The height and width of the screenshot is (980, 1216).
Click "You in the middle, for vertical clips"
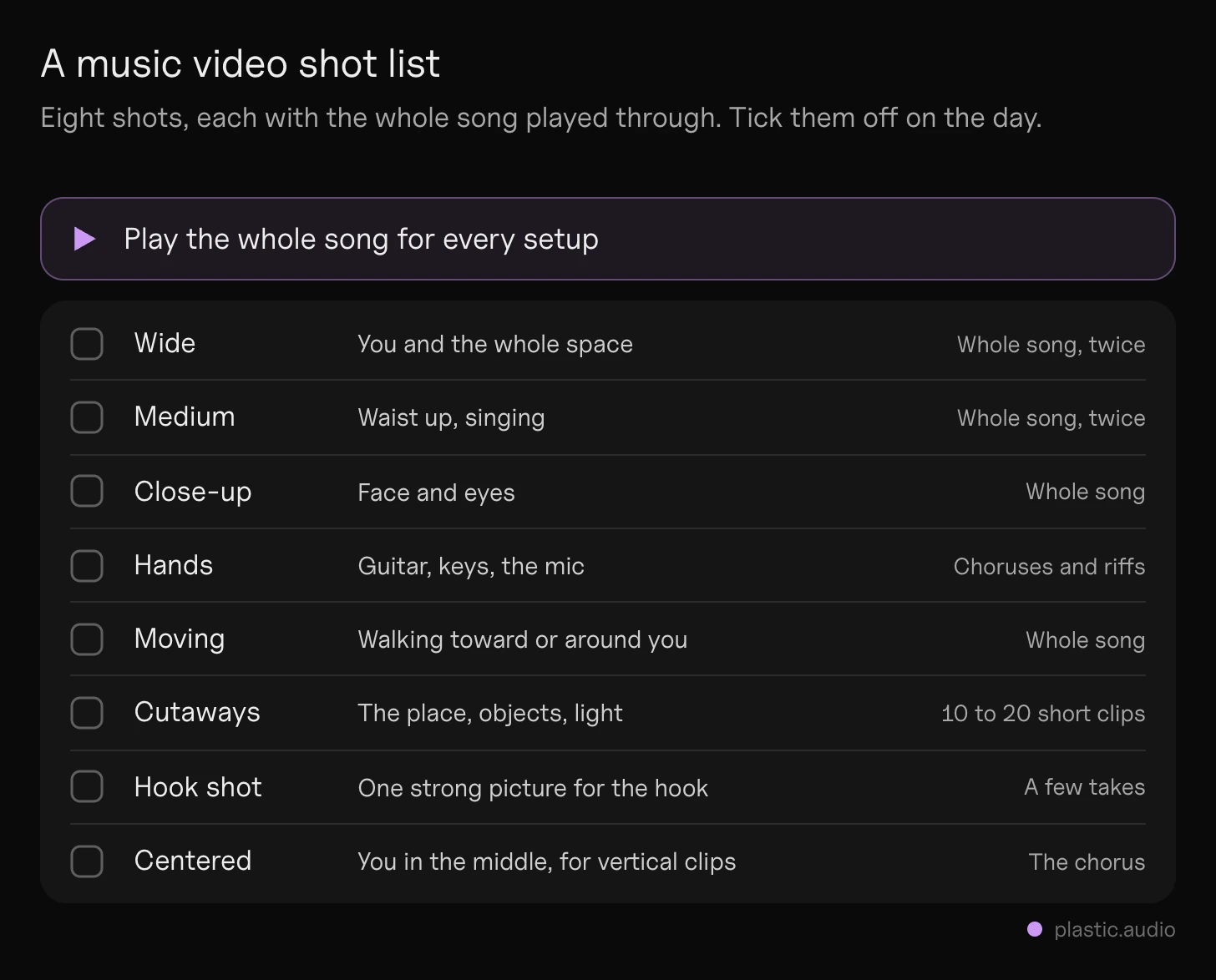pyautogui.click(x=547, y=861)
